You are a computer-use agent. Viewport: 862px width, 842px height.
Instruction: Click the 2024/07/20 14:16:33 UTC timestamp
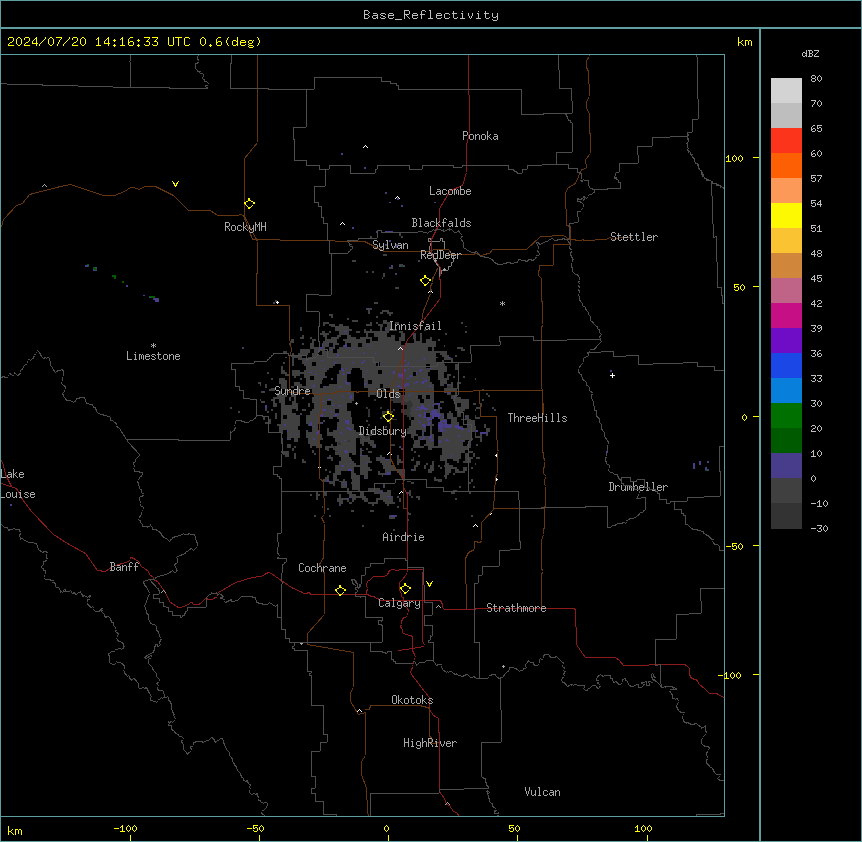tap(98, 42)
